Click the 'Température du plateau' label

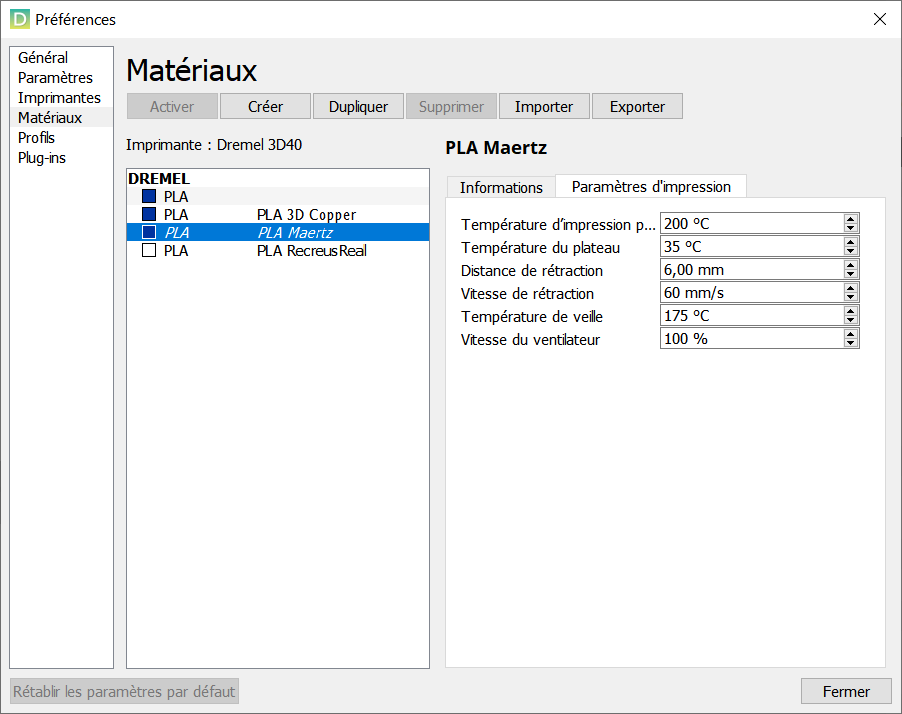540,248
